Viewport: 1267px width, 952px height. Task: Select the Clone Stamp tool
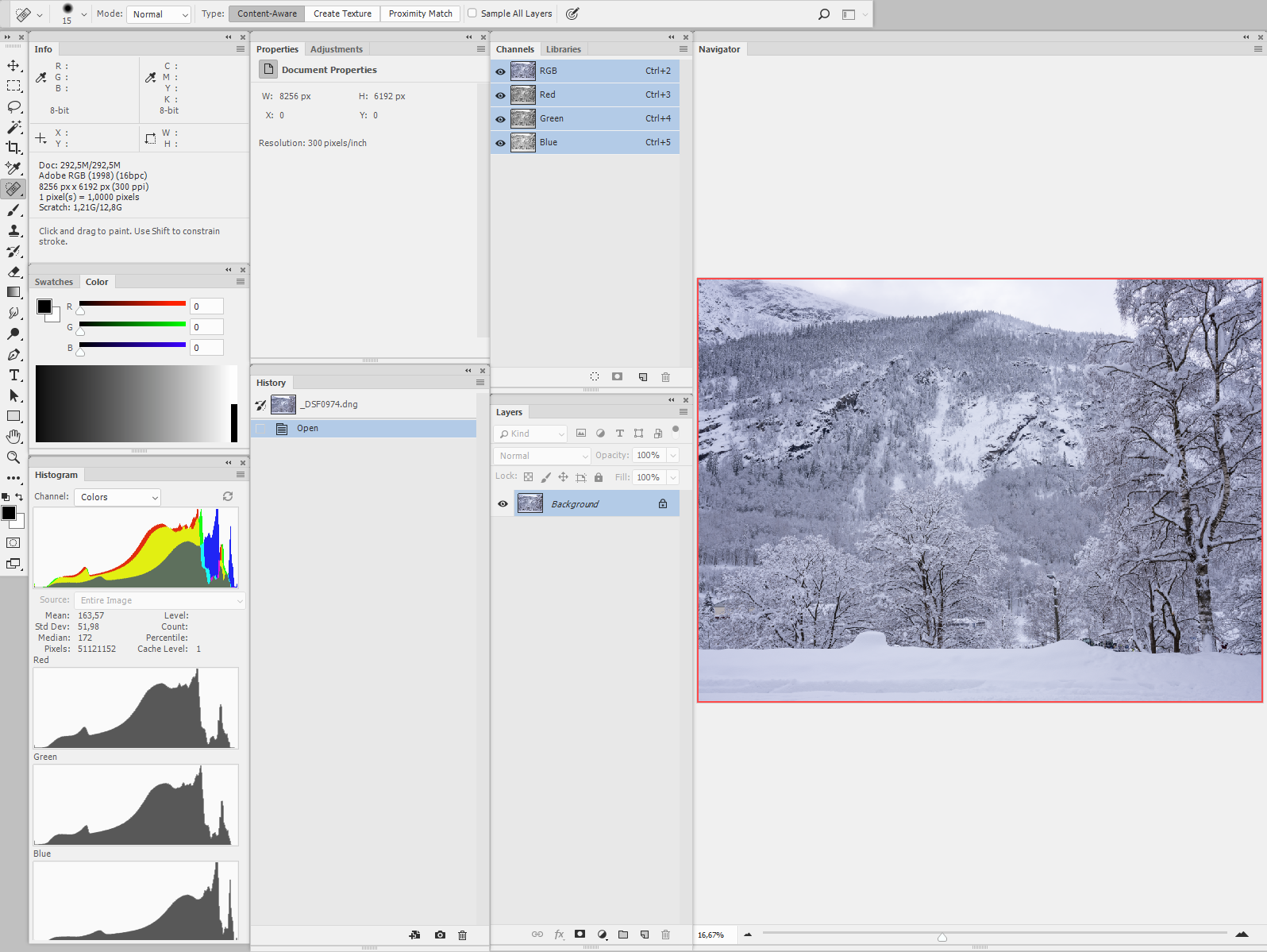coord(13,230)
